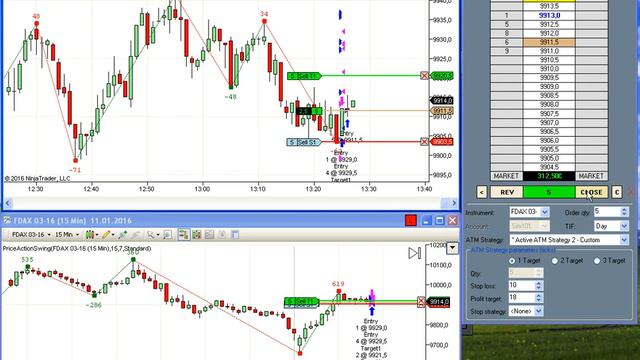This screenshot has height=360, width=640.
Task: Click the 9913,0 last price cell
Action: (549, 16)
